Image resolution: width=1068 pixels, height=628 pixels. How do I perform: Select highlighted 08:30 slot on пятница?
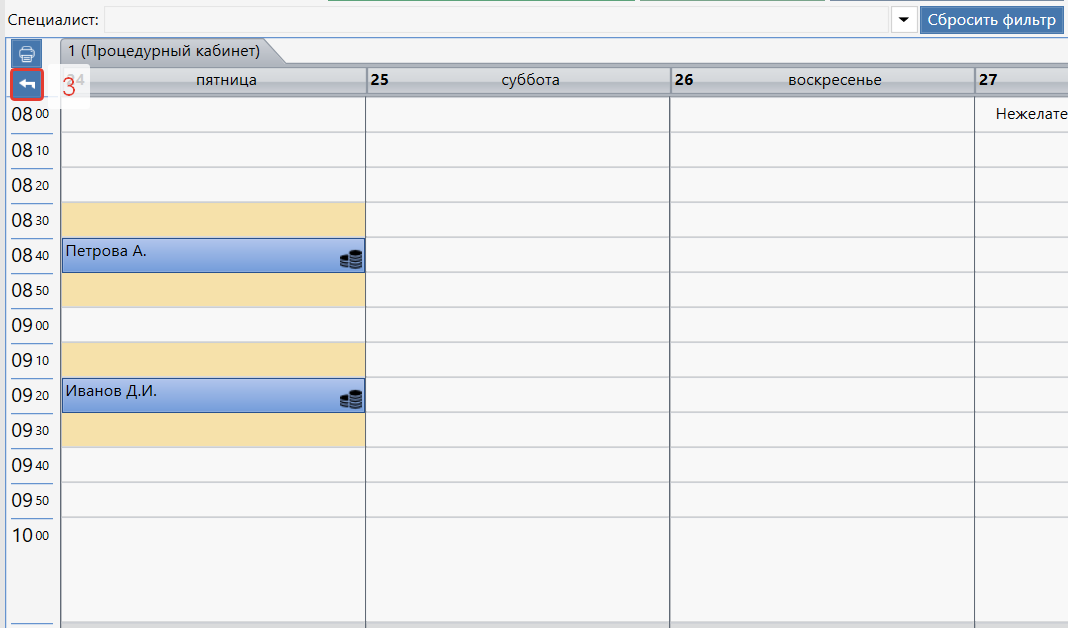point(213,220)
